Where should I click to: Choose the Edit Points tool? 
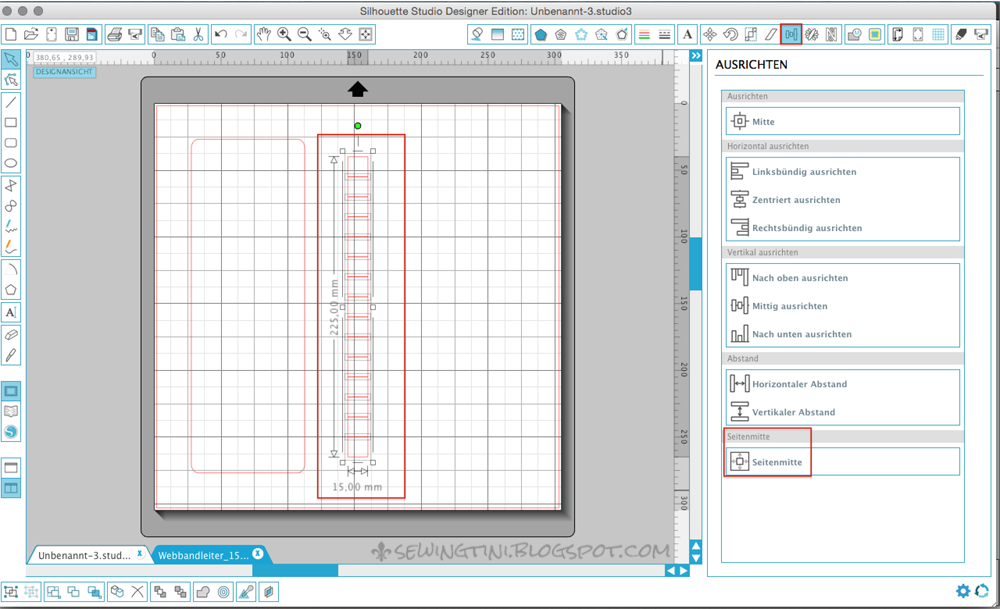[x=11, y=80]
